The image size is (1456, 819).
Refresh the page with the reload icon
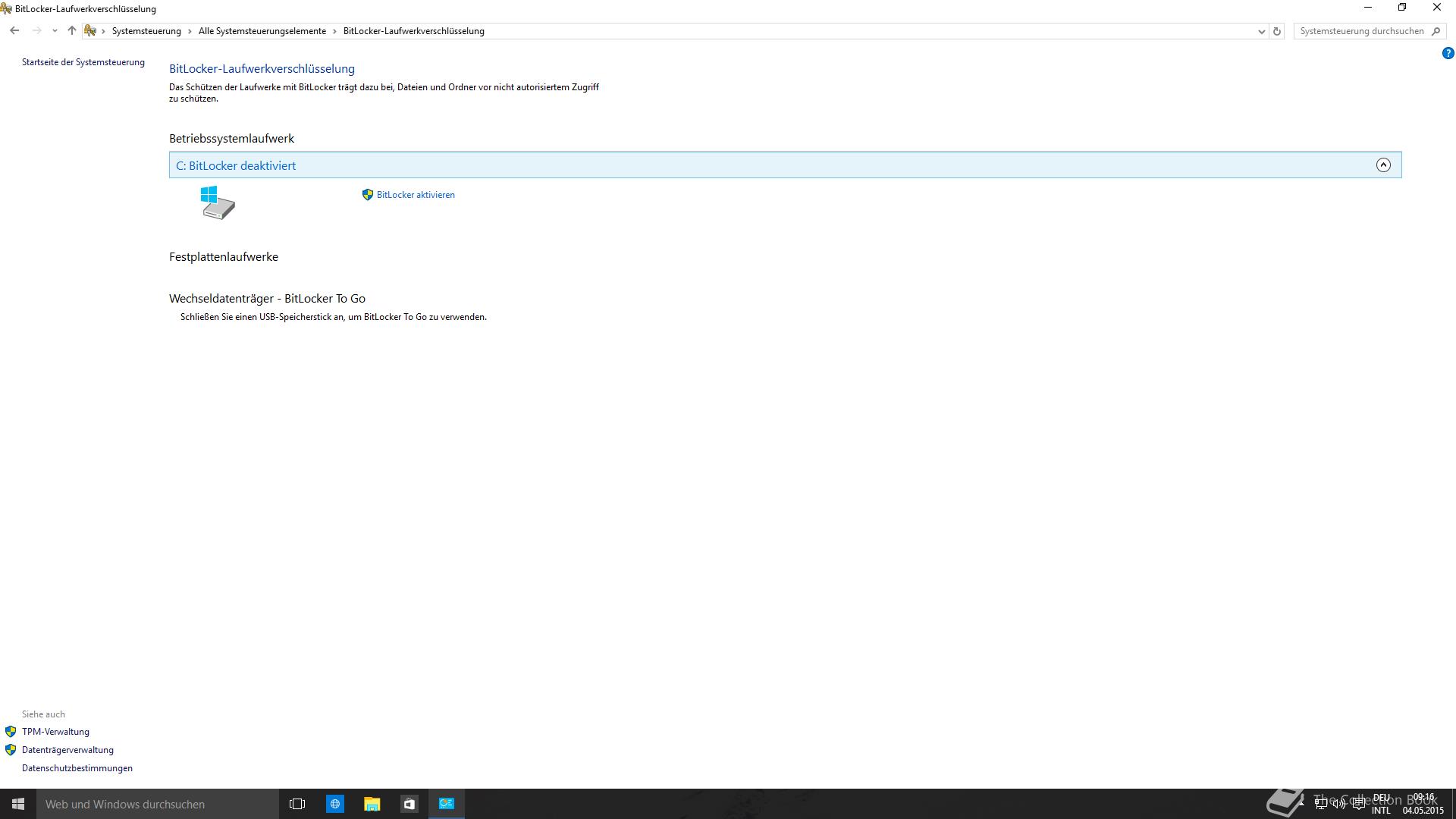pos(1277,31)
